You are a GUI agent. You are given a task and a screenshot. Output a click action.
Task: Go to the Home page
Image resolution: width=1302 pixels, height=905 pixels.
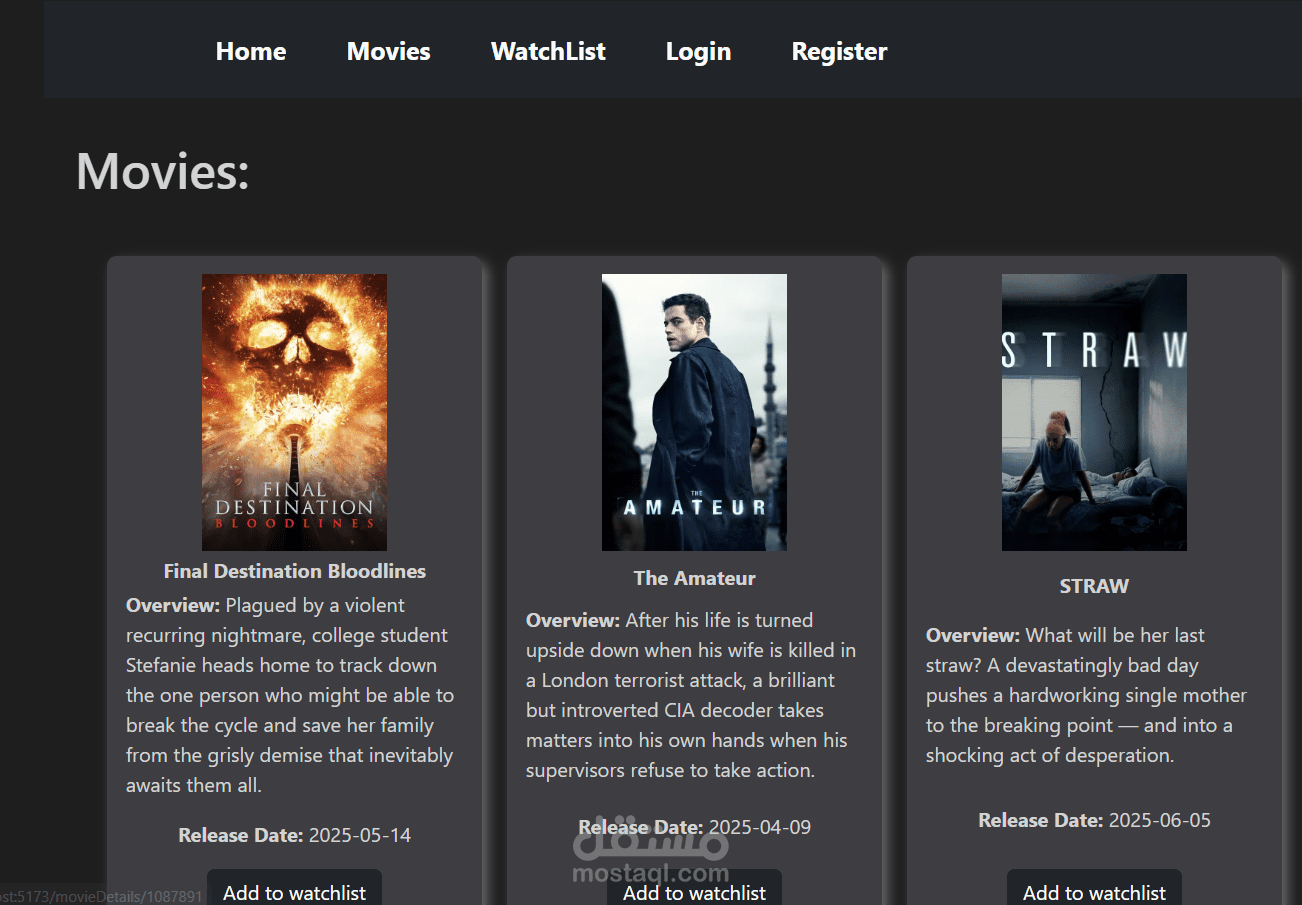[x=251, y=51]
